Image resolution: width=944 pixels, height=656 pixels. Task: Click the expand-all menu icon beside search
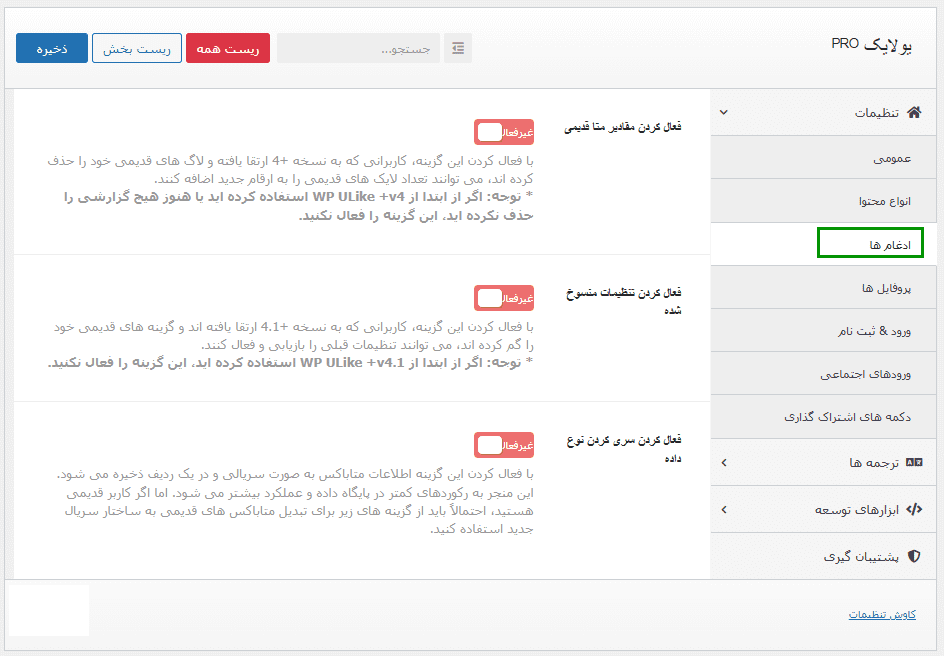point(458,48)
